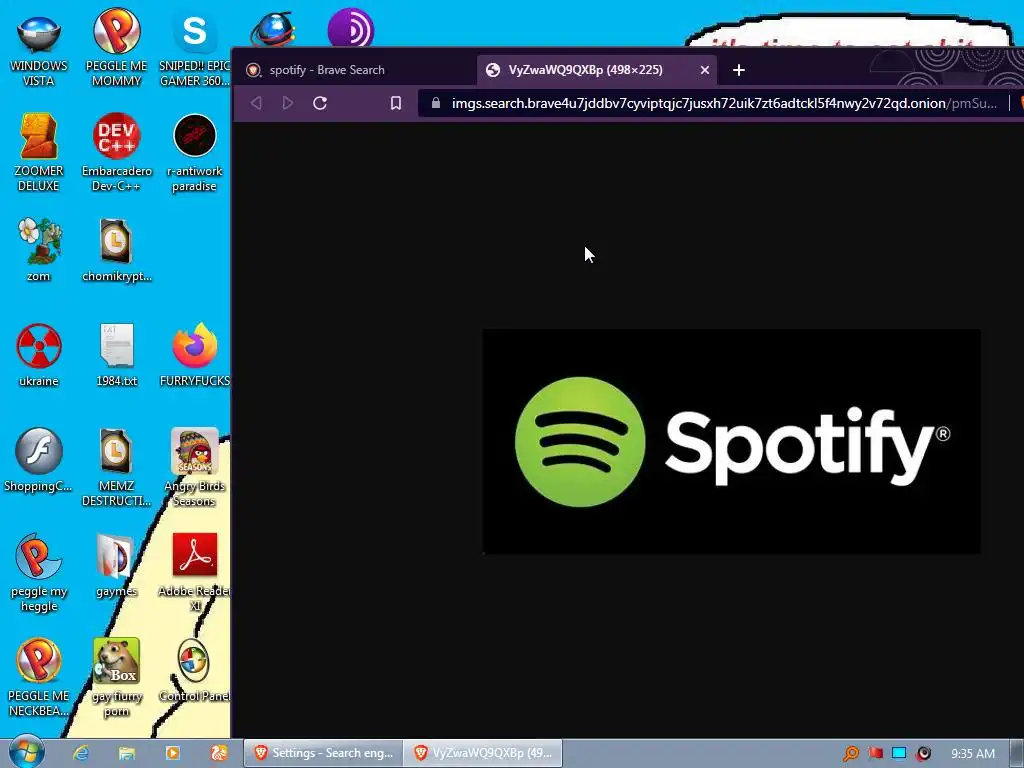The height and width of the screenshot is (768, 1024).
Task: Open the Windows Start menu orb
Action: pos(27,752)
